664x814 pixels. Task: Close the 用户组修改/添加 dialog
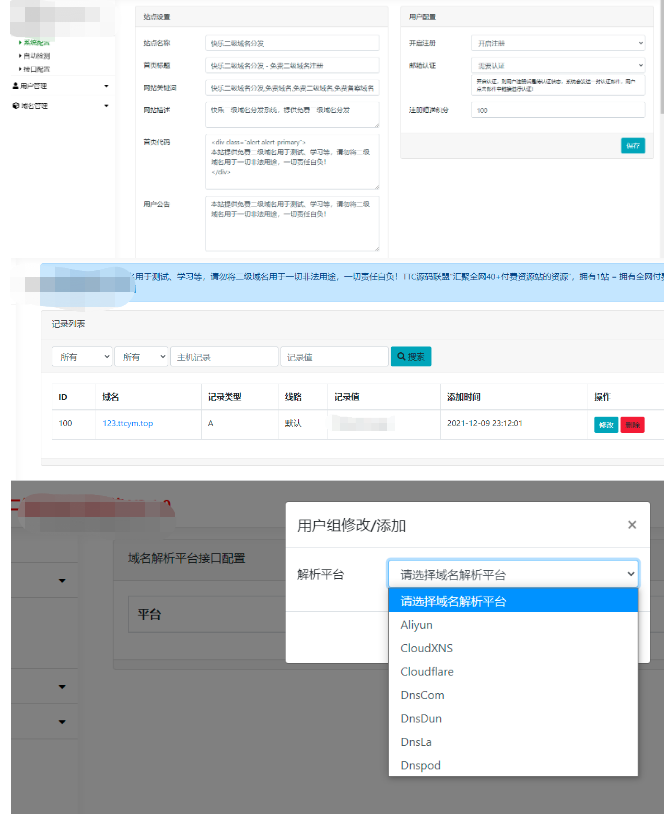coord(631,524)
